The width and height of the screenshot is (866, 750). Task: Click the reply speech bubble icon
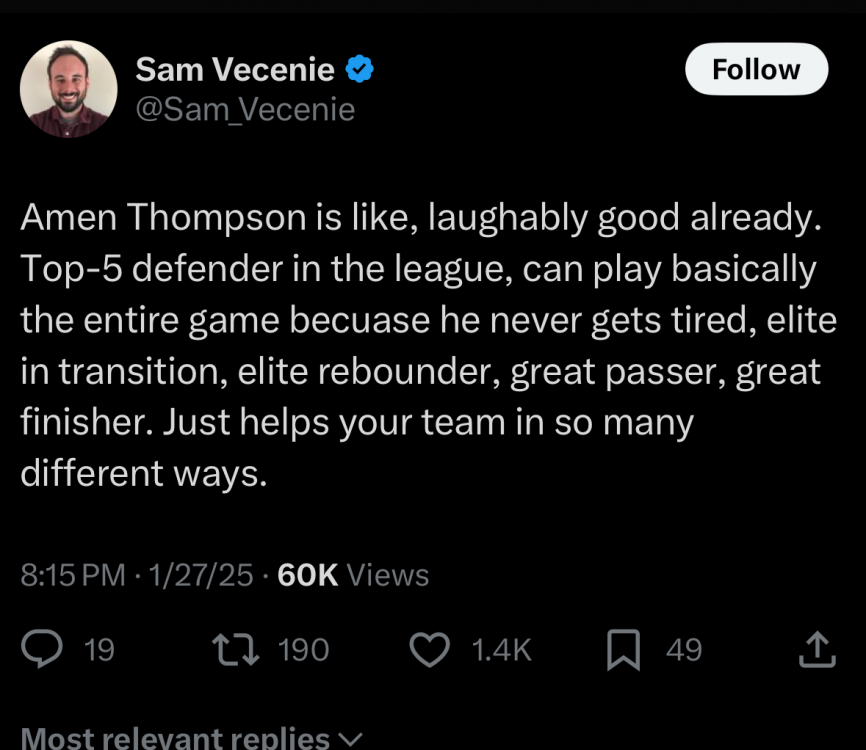[41, 650]
